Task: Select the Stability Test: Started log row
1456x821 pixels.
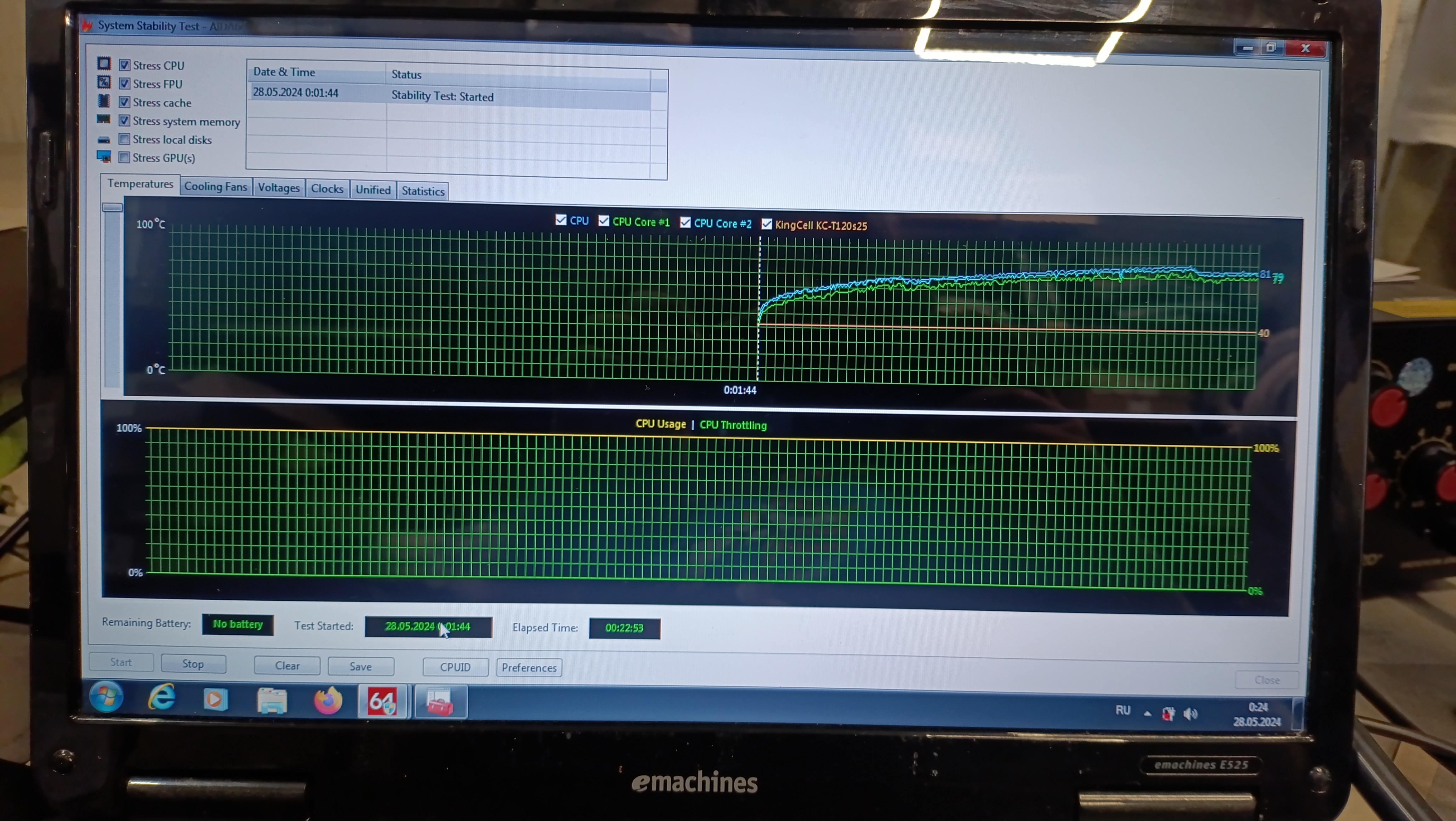Action: [443, 96]
